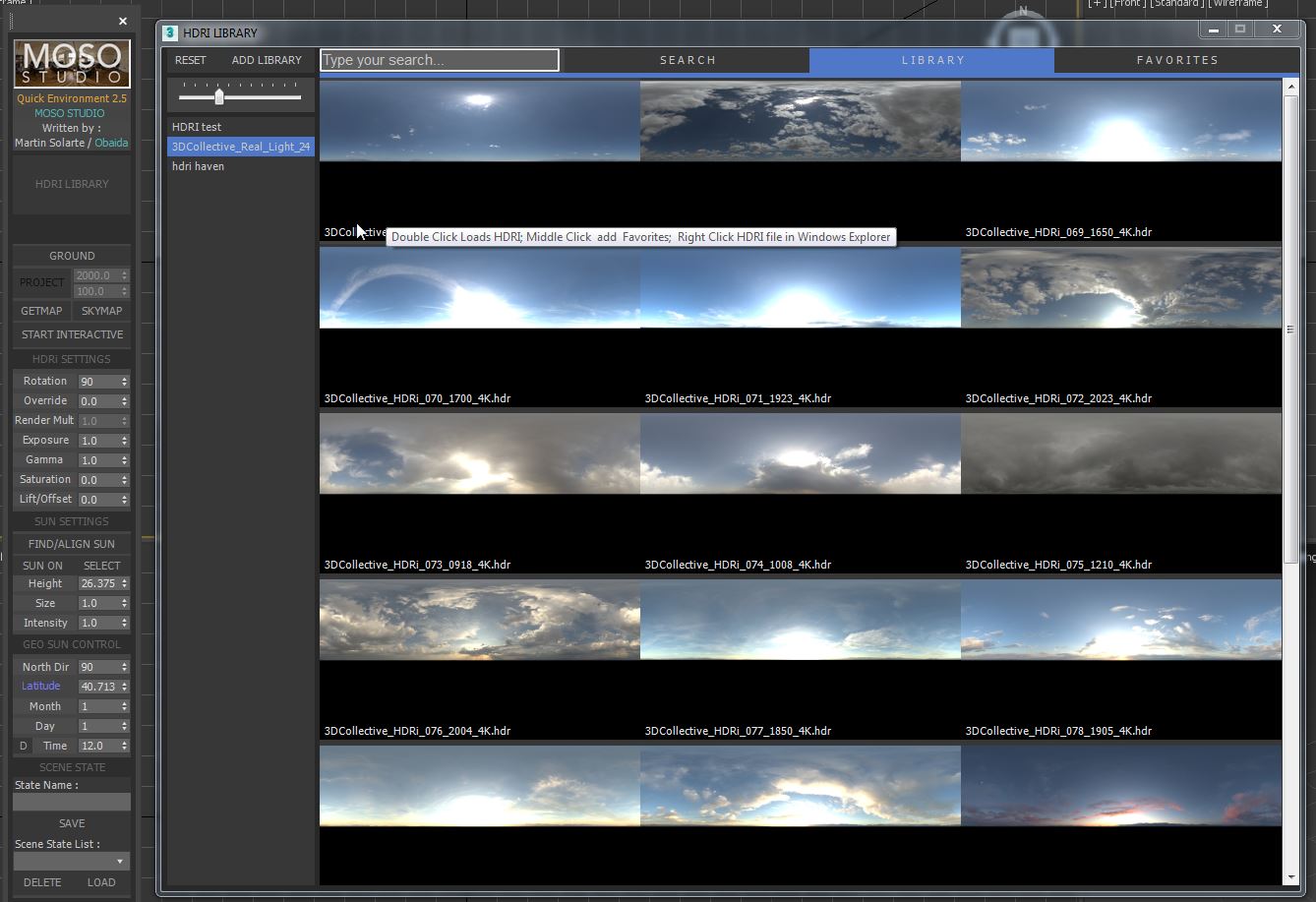Click the Exposure spinner arrows
Screen dimensions: 1316x902
click(x=124, y=441)
